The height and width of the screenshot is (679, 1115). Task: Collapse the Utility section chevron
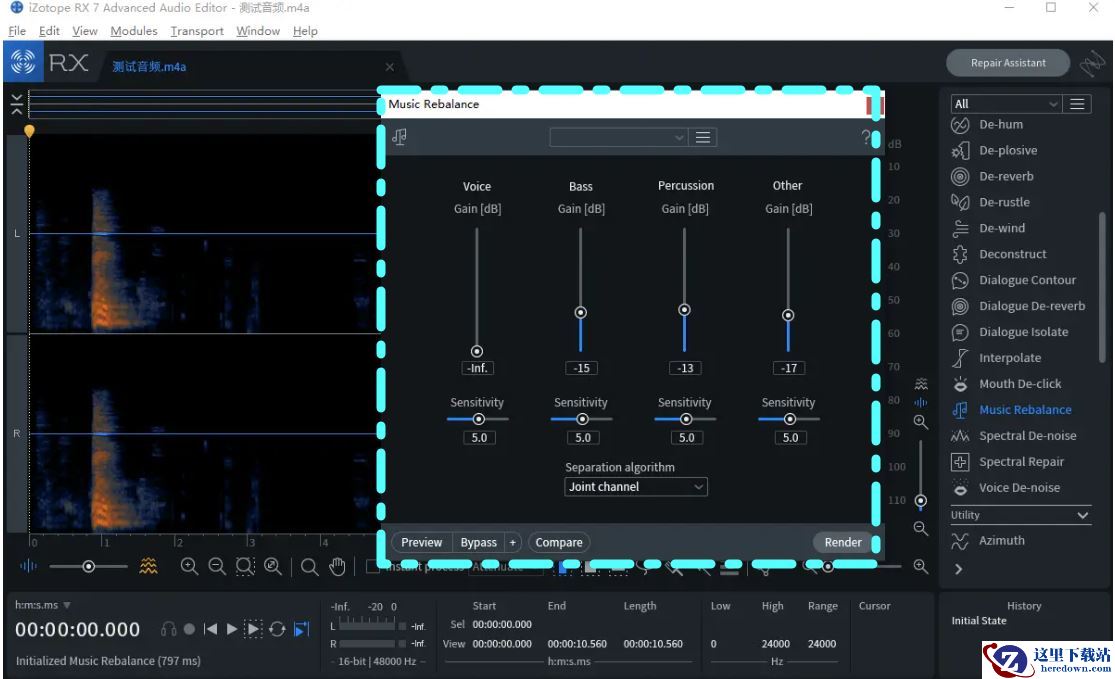[1082, 515]
